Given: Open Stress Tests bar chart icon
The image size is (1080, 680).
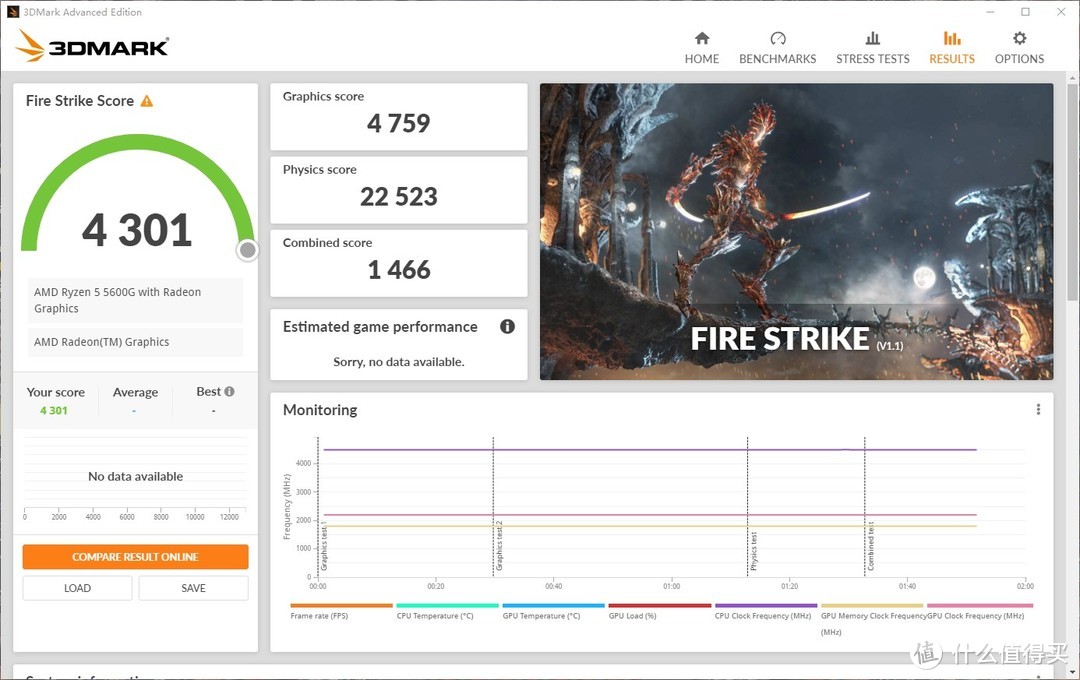Looking at the screenshot, I should (x=872, y=39).
